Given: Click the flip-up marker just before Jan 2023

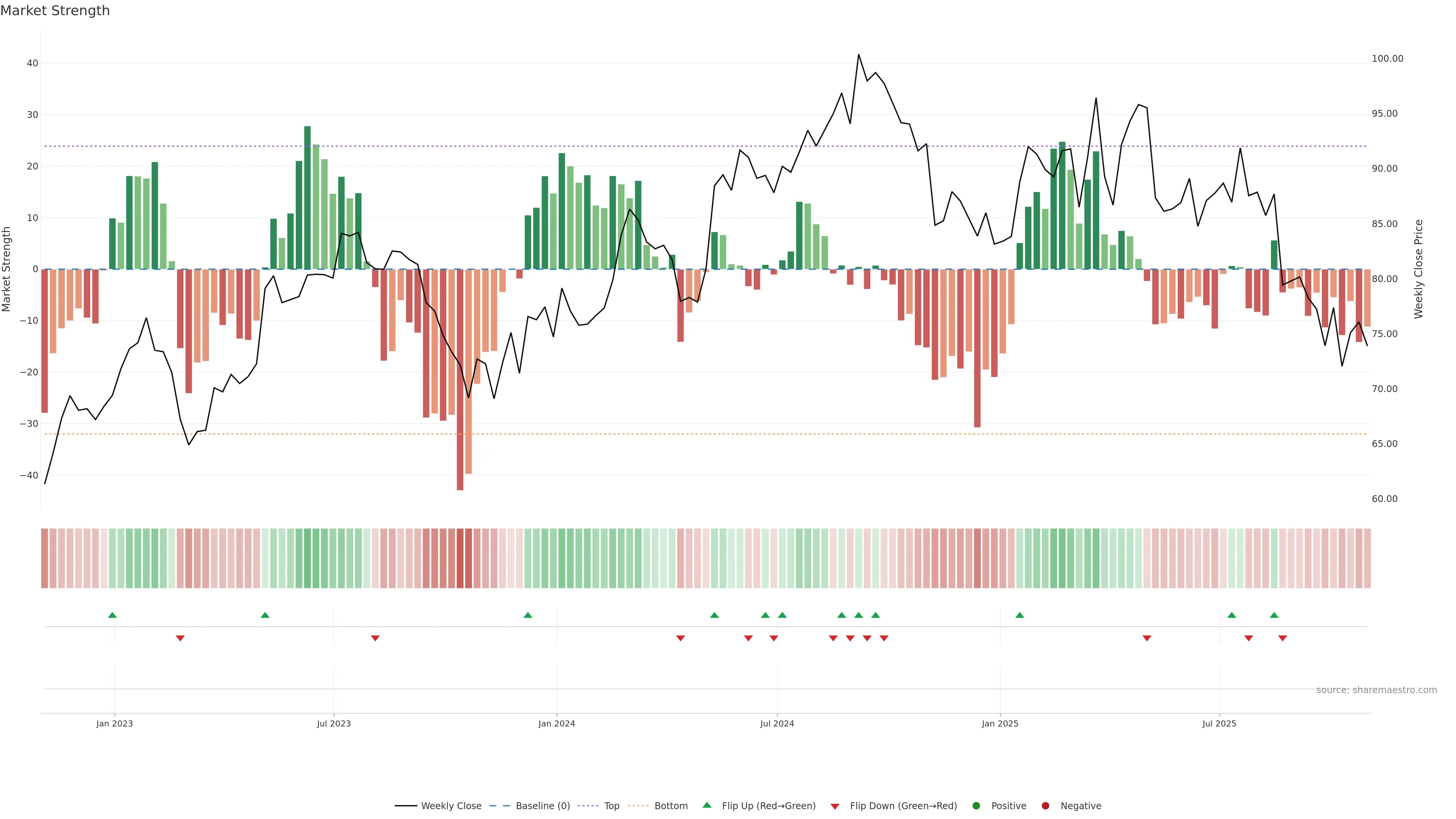Looking at the screenshot, I should pyautogui.click(x=113, y=615).
